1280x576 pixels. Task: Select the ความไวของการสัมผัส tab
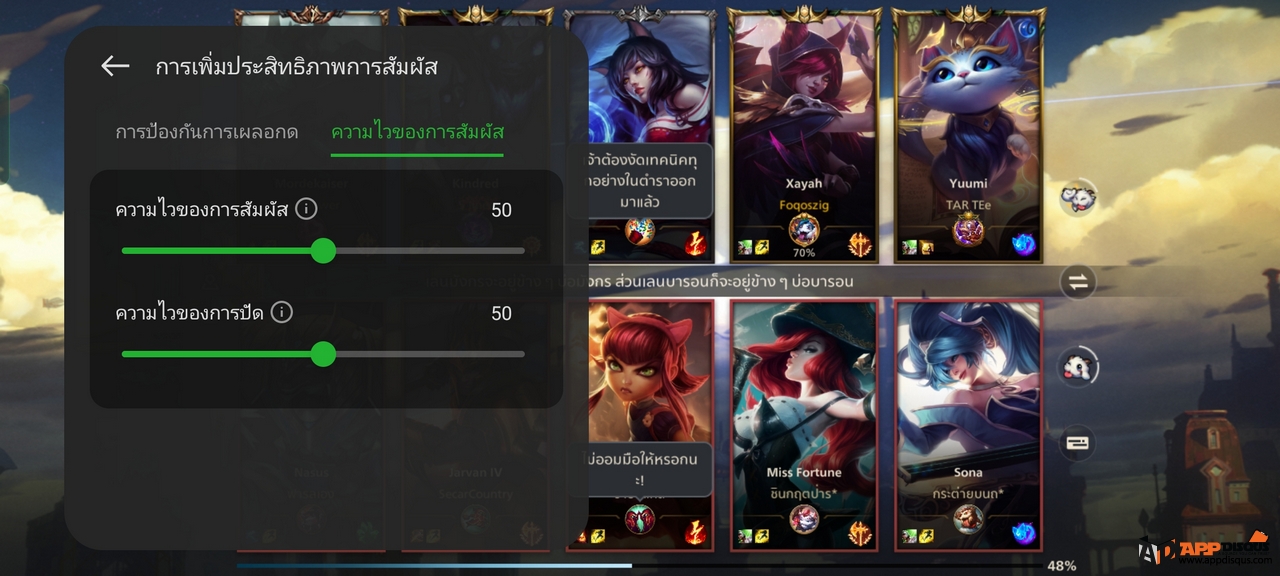pos(417,132)
